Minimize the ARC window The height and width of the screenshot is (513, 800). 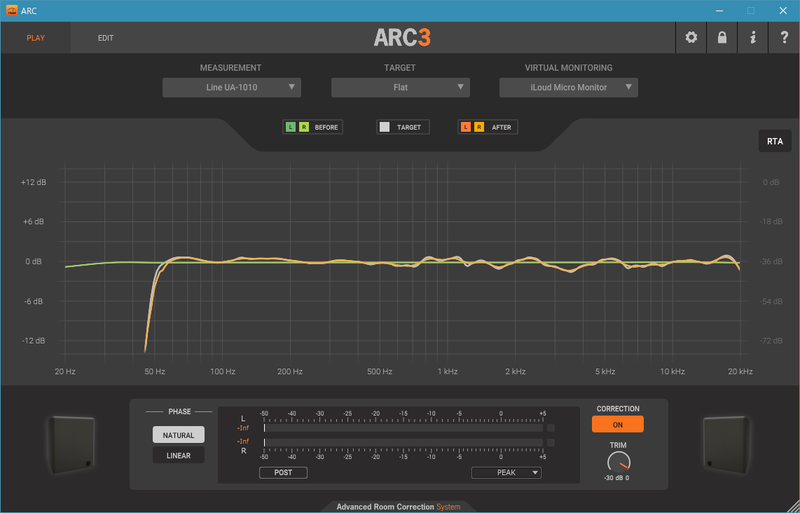(x=719, y=11)
